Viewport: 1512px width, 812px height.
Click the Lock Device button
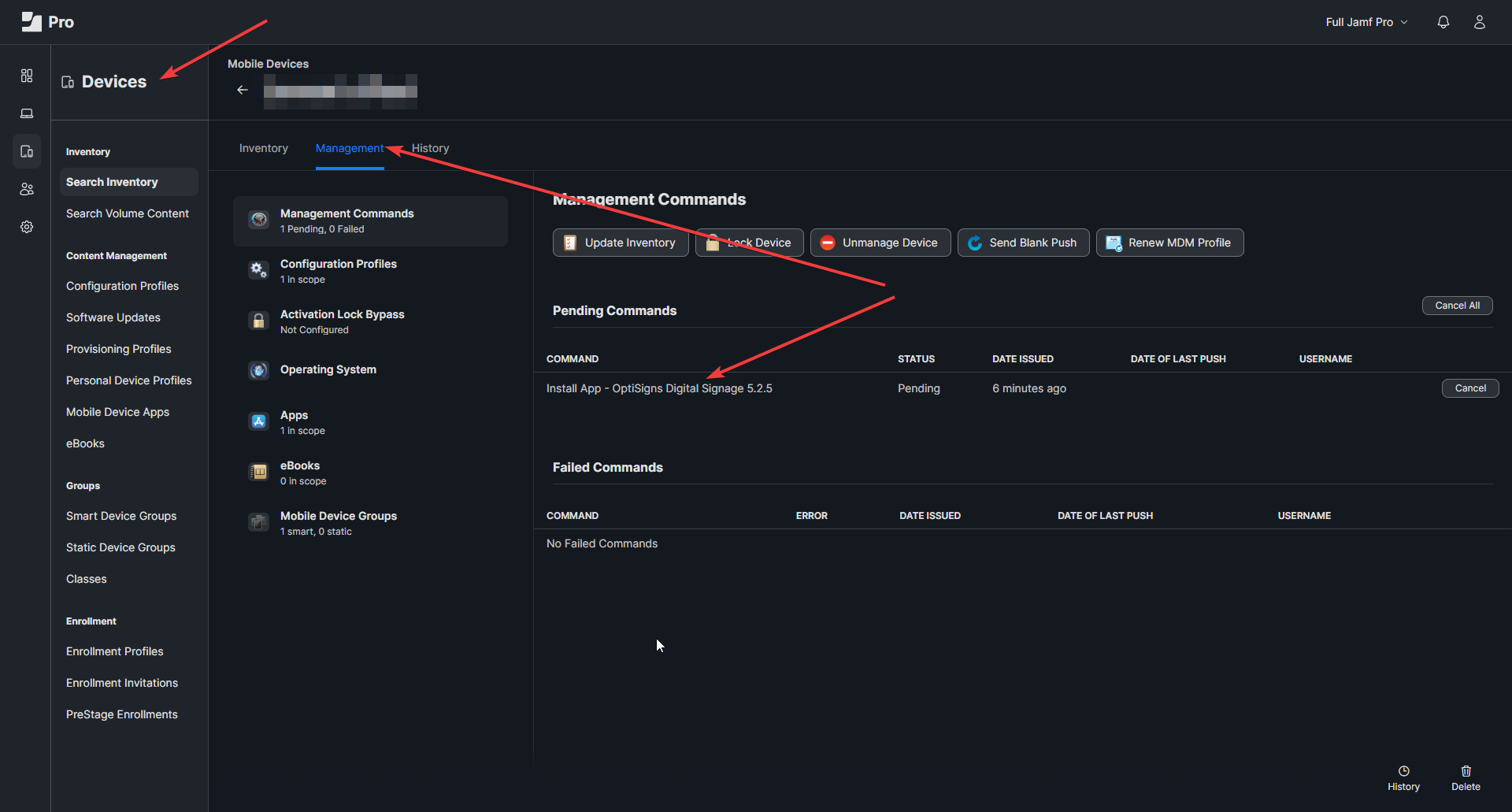tap(749, 243)
